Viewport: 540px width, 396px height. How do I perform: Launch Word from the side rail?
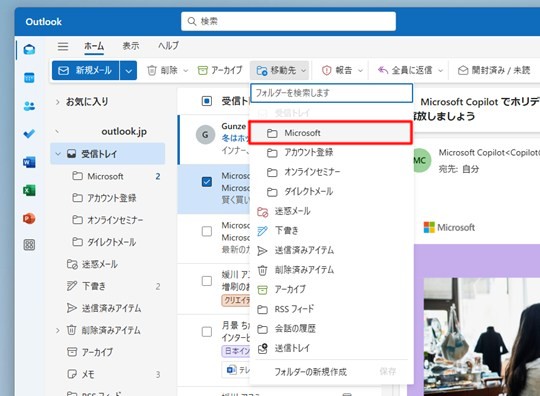[29, 162]
